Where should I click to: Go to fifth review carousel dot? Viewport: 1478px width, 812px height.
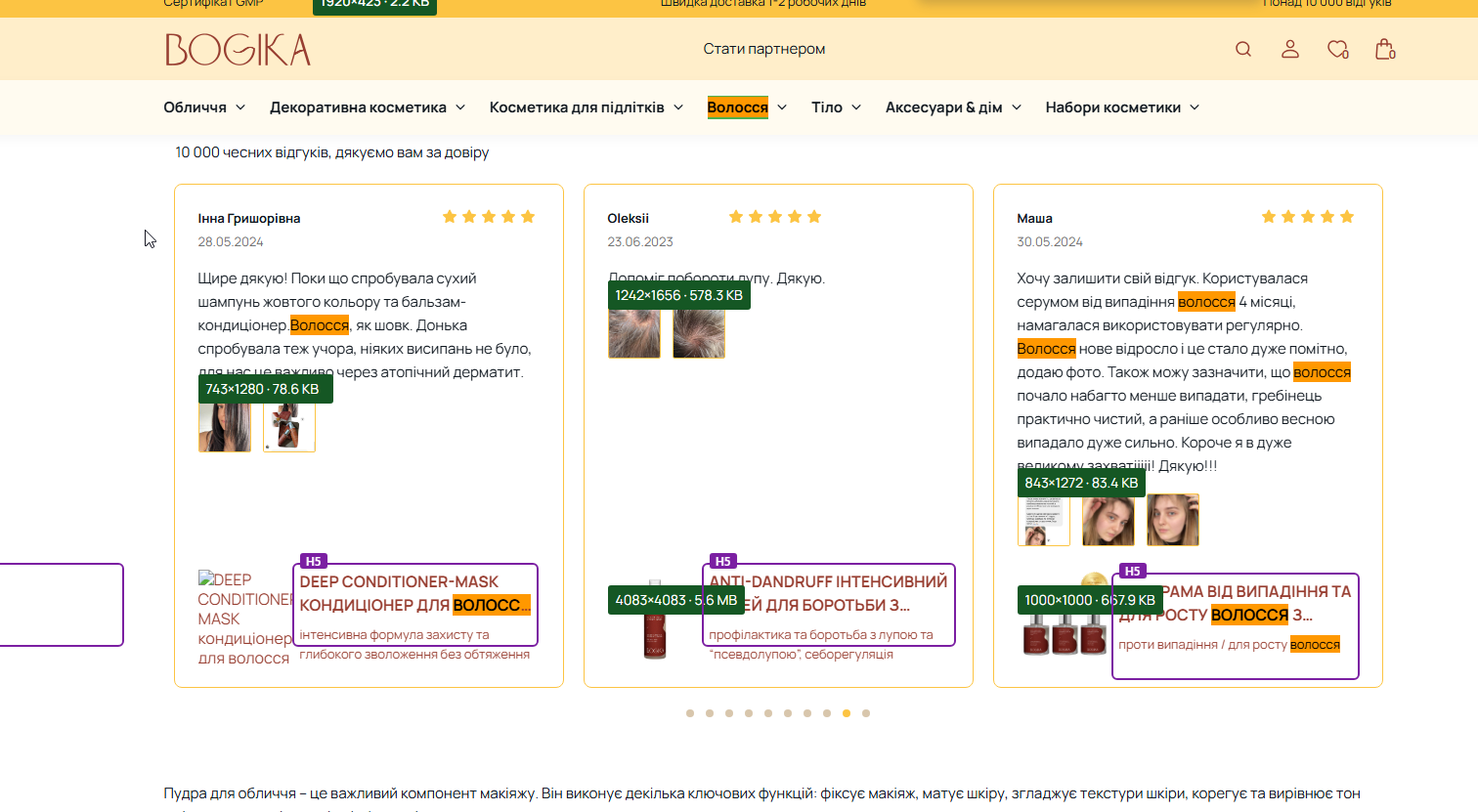point(768,713)
